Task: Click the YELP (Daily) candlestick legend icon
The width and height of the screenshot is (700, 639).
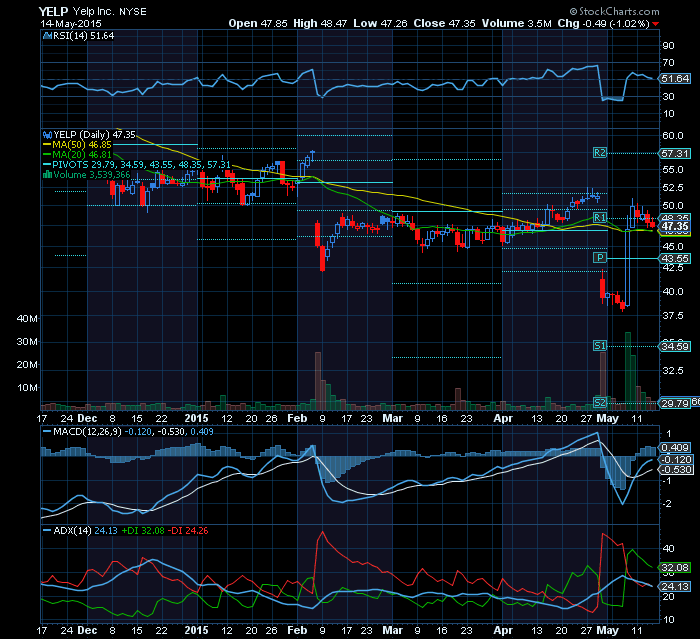Action: (x=47, y=134)
